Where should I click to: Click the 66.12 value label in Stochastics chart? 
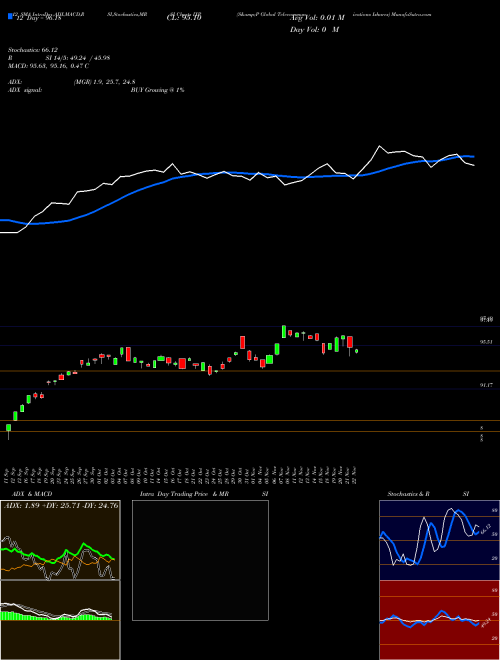[x=485, y=528]
